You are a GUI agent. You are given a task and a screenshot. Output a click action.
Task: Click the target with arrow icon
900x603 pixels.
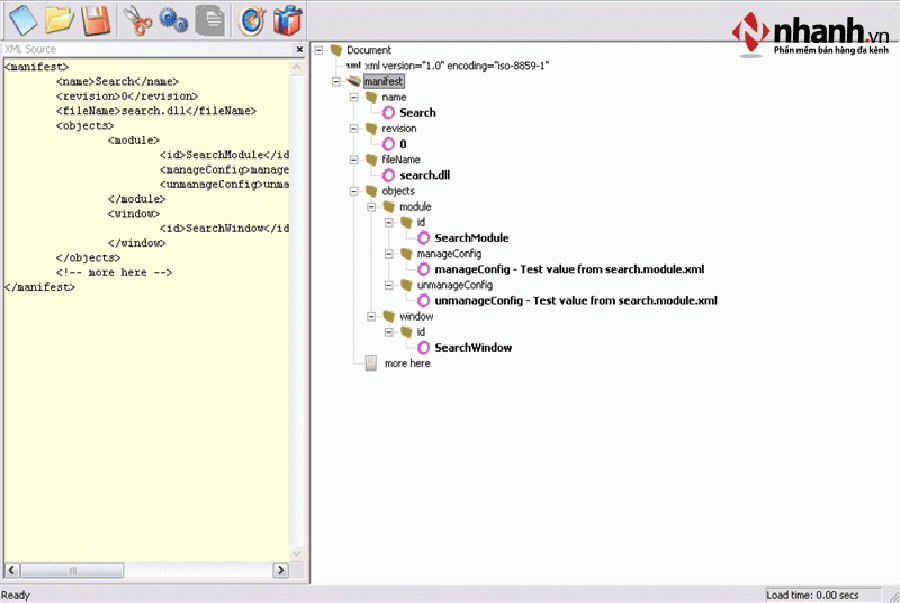(x=251, y=18)
